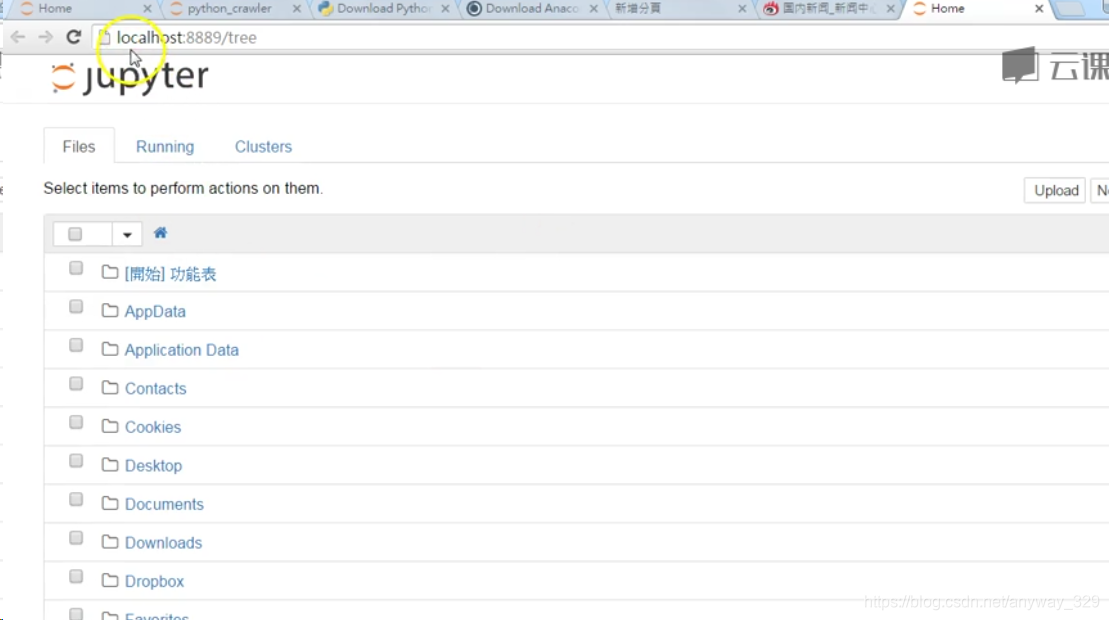The height and width of the screenshot is (620, 1109).
Task: Click the browser back arrow
Action: (18, 37)
